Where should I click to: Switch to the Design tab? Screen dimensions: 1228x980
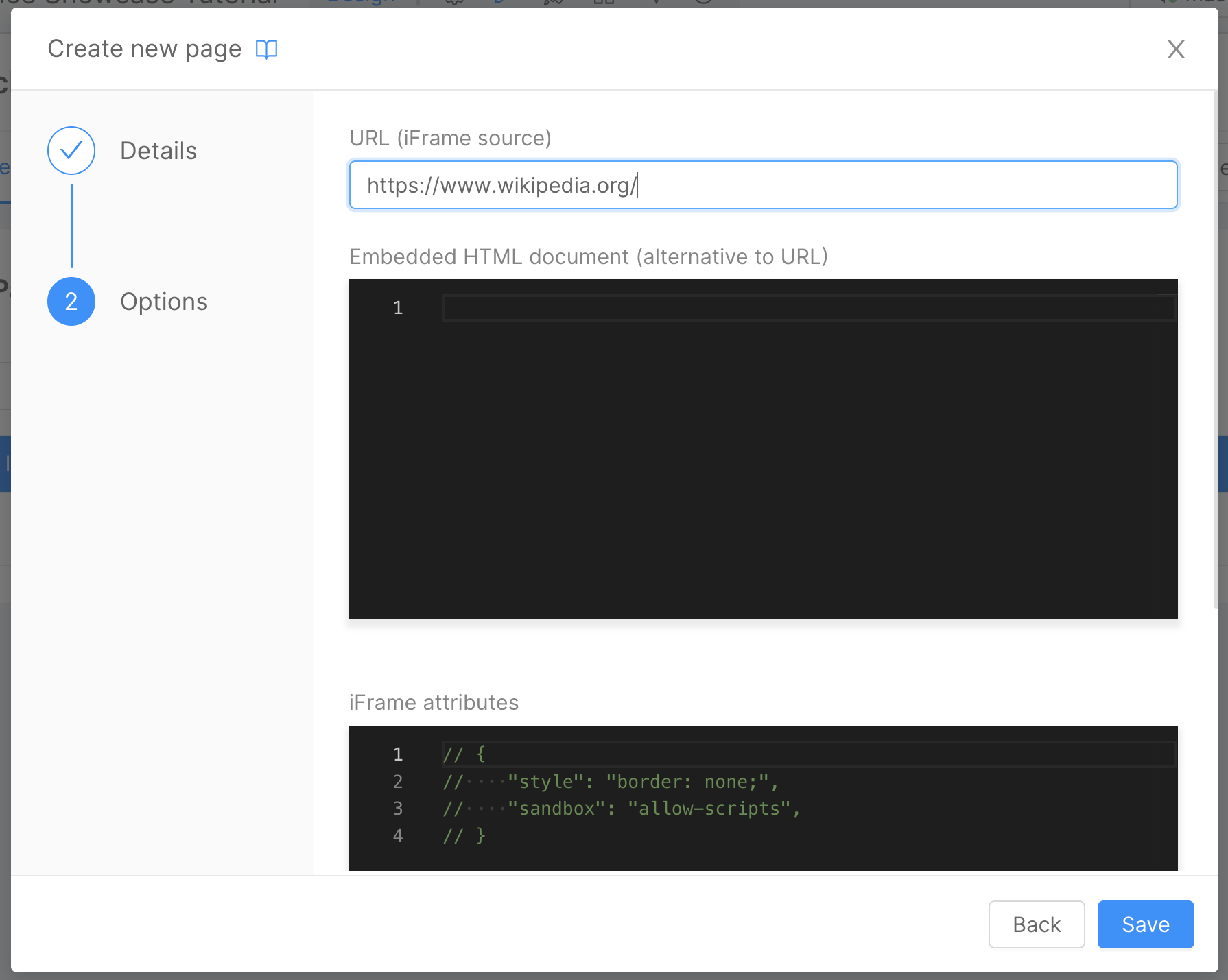[363, 3]
